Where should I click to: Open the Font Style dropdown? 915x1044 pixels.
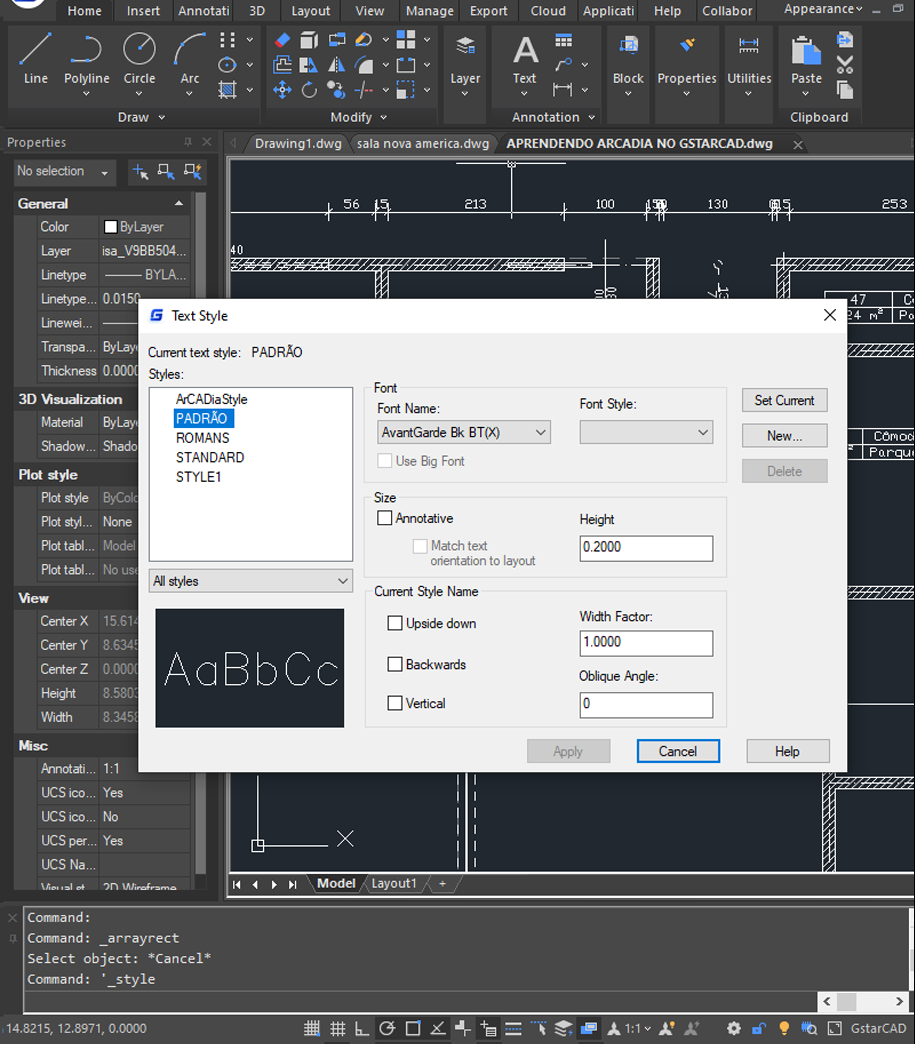(x=646, y=433)
